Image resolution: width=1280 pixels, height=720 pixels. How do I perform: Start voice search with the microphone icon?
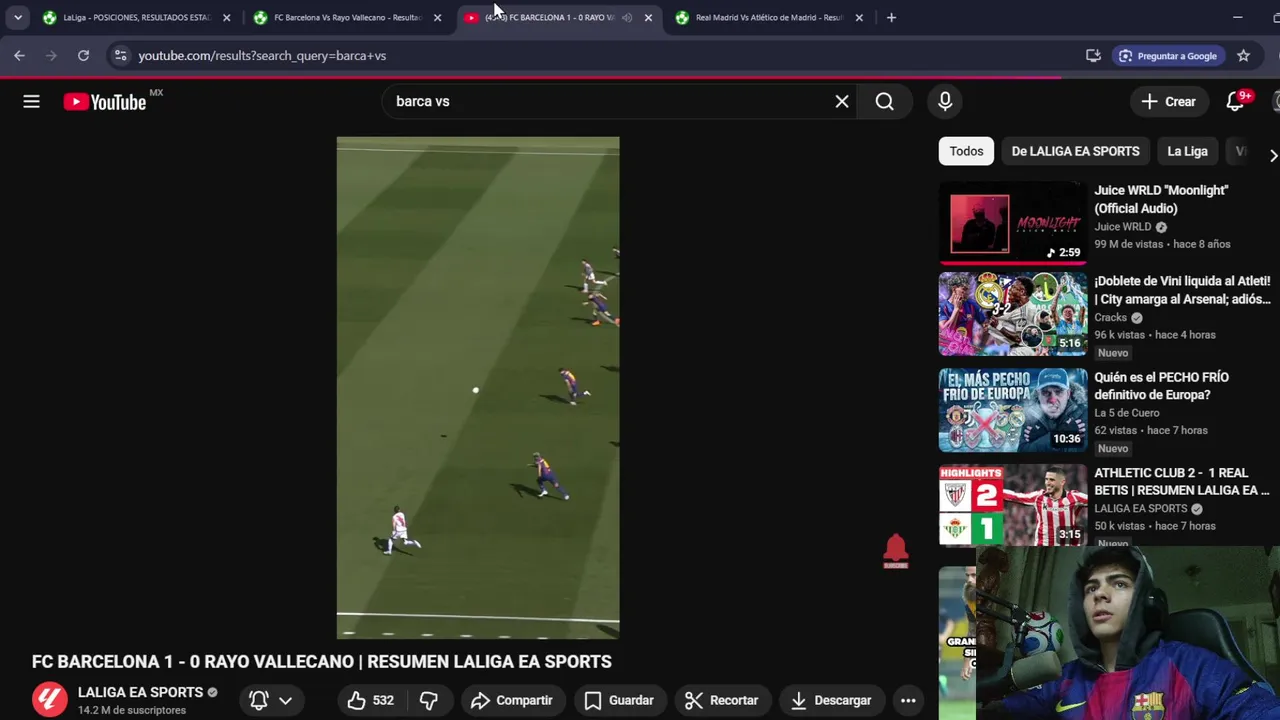click(x=945, y=101)
